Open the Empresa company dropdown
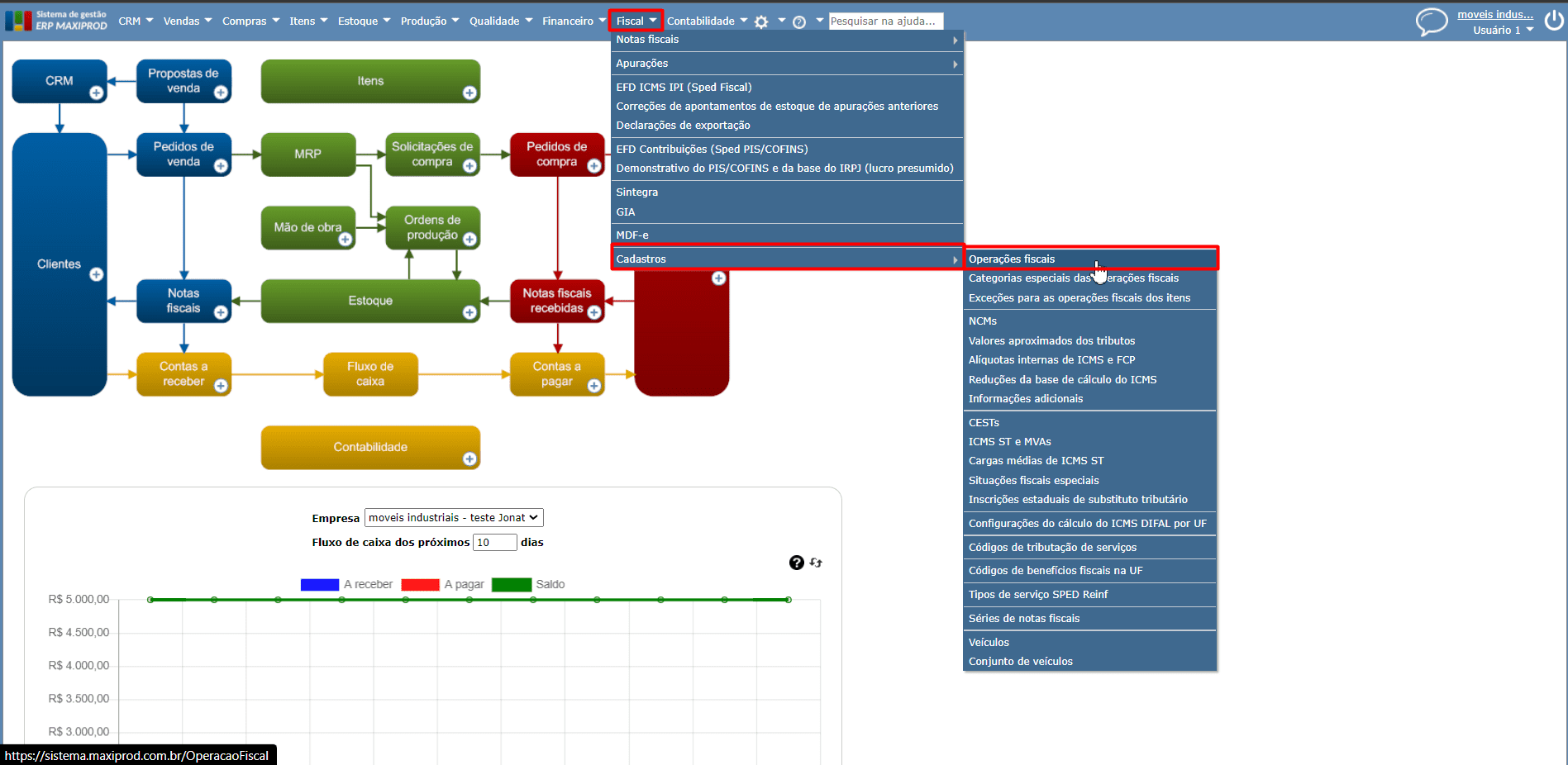This screenshot has width=1568, height=765. pyautogui.click(x=454, y=518)
